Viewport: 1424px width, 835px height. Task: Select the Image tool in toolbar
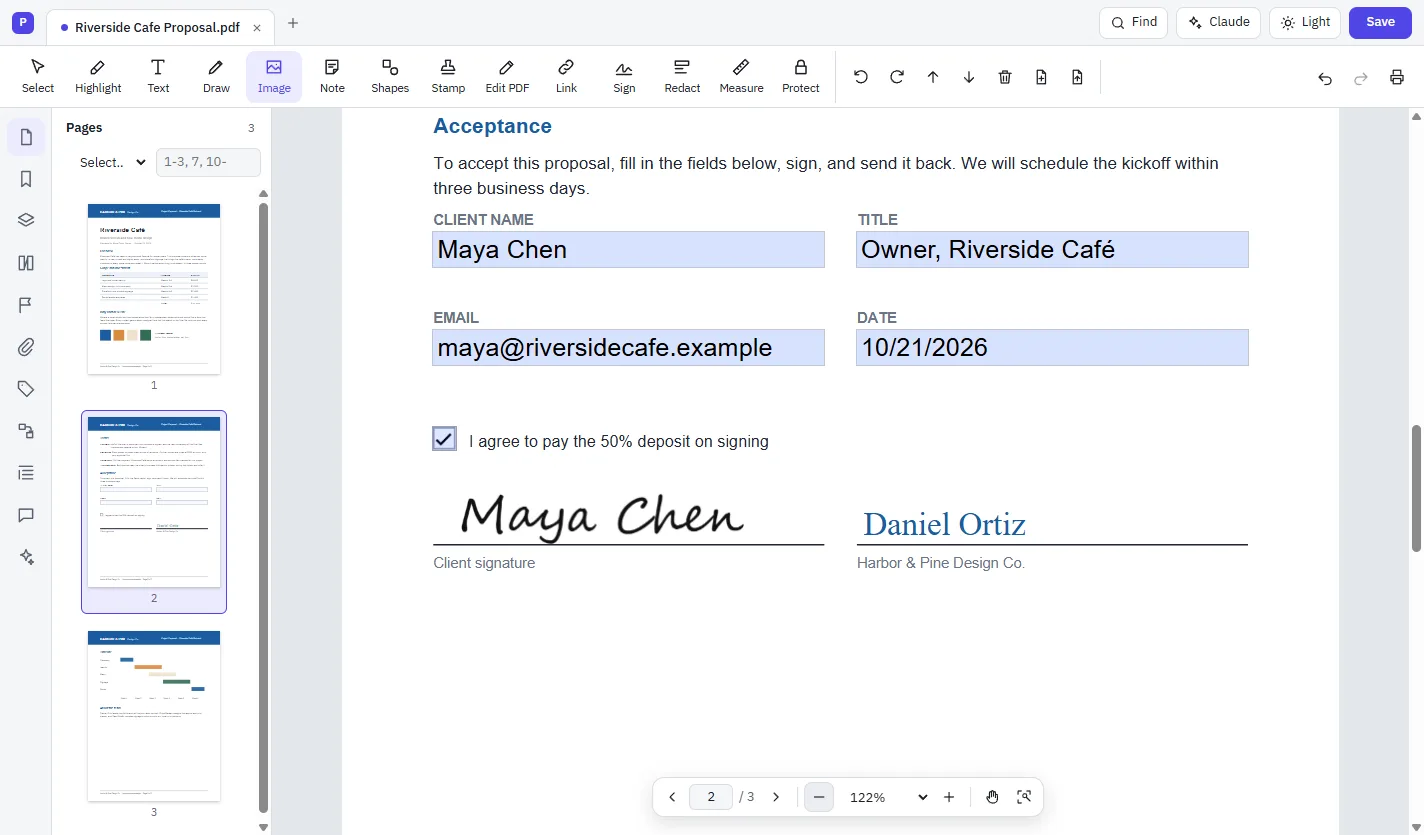point(274,76)
